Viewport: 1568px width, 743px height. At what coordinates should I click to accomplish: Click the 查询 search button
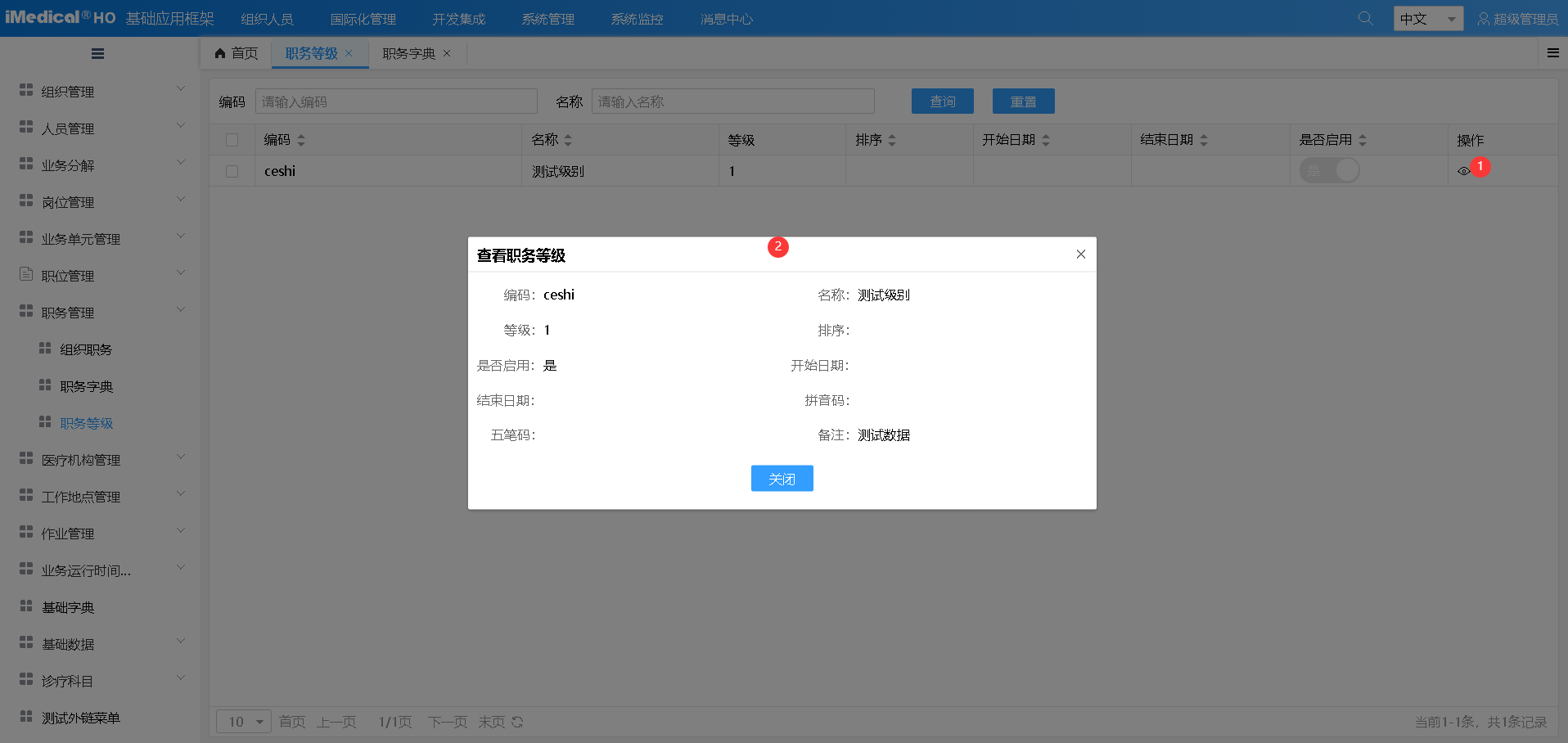click(942, 101)
